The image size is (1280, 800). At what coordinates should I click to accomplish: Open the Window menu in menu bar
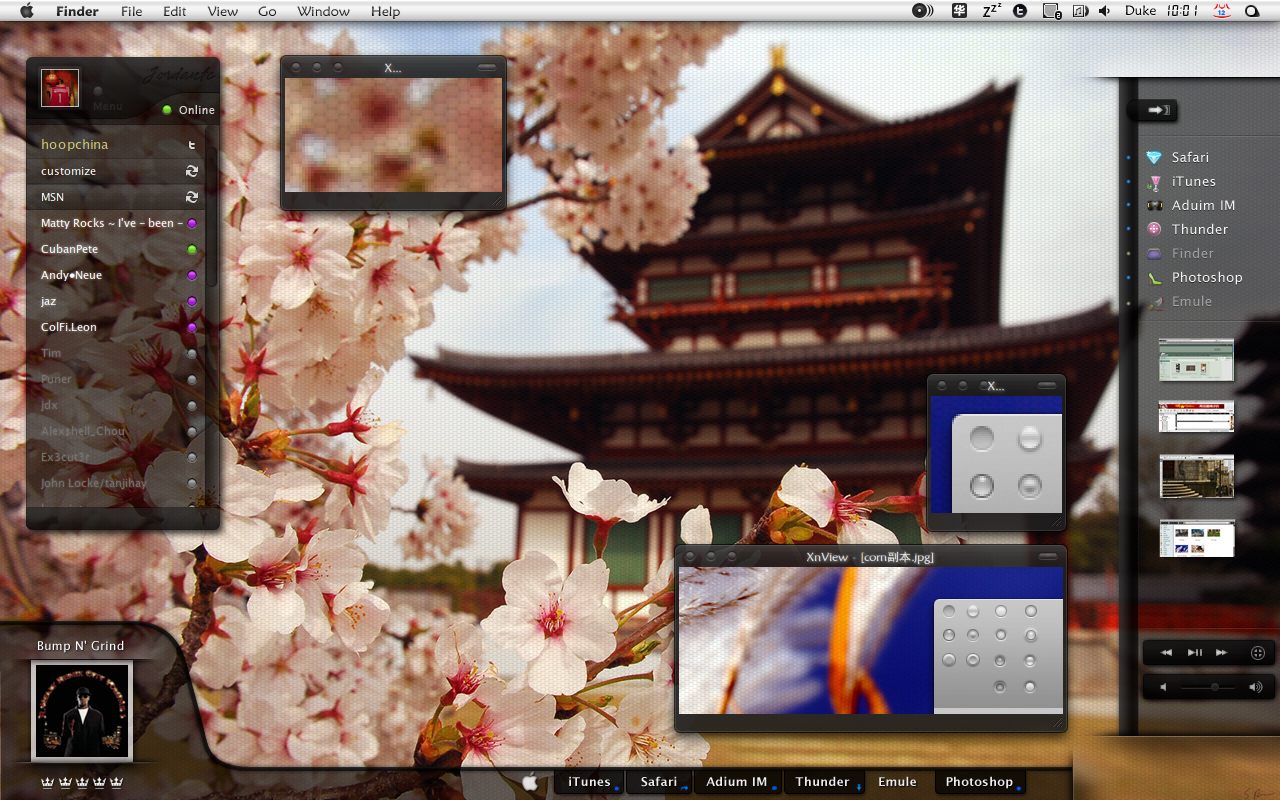pyautogui.click(x=323, y=12)
